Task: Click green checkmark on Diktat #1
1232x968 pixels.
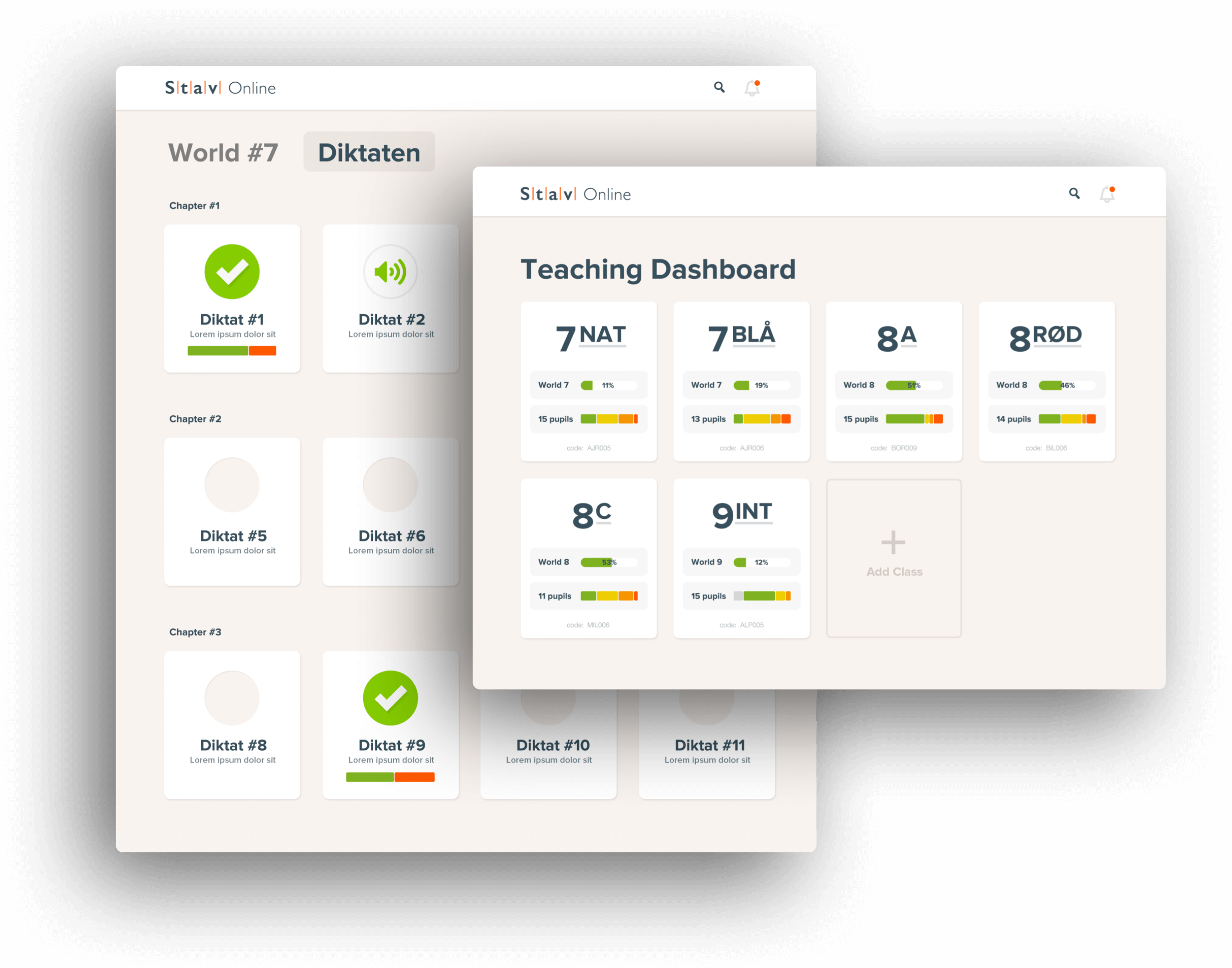Action: pos(232,272)
